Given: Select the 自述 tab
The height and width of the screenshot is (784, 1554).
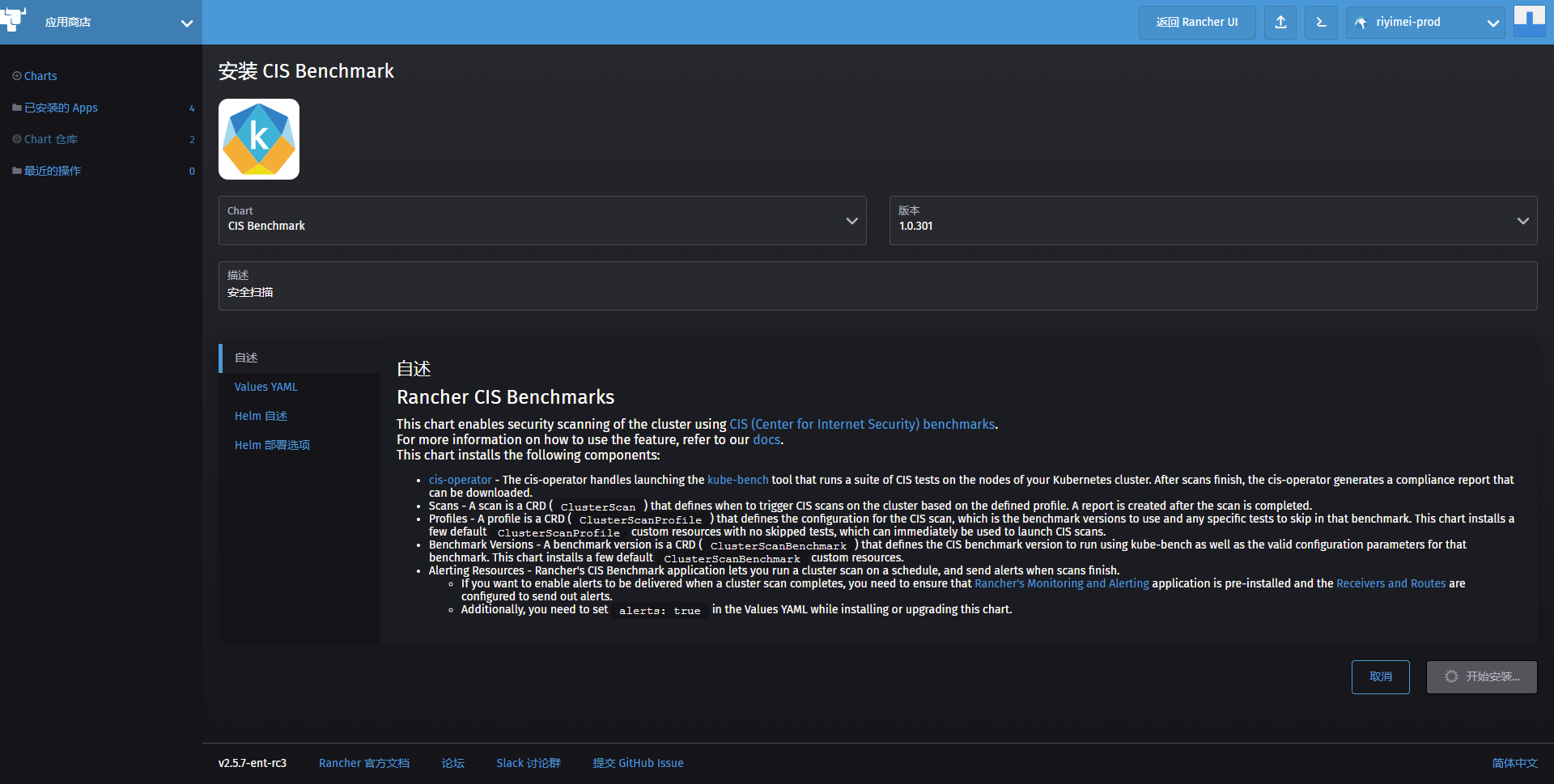Looking at the screenshot, I should [x=299, y=358].
